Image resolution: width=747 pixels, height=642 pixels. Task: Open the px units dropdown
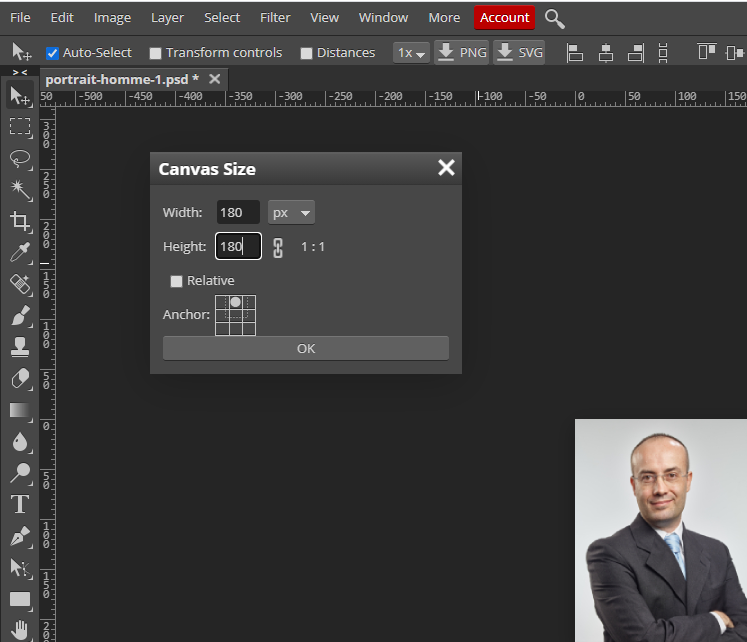[x=292, y=213]
